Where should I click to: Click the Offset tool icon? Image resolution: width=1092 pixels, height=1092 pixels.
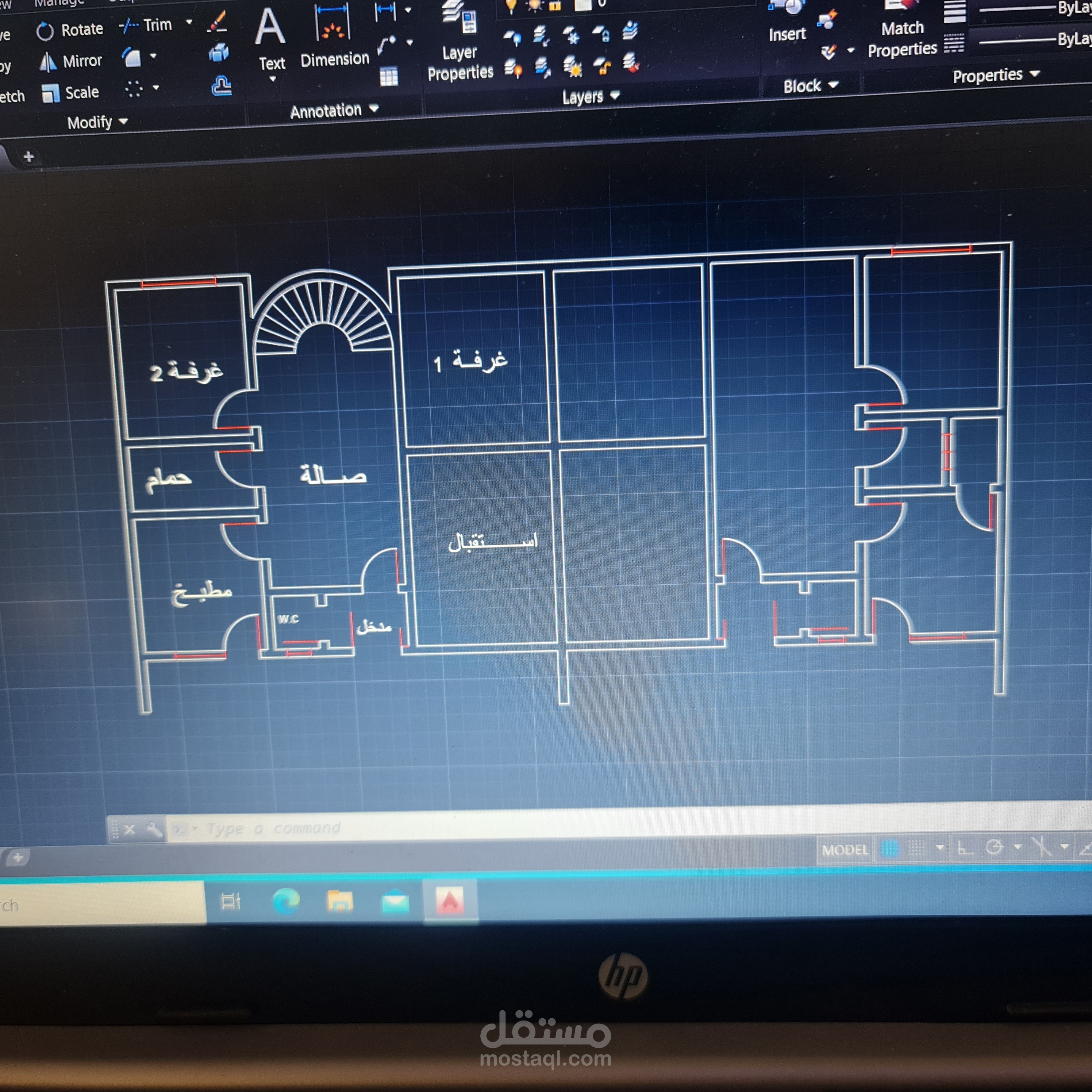tap(221, 86)
